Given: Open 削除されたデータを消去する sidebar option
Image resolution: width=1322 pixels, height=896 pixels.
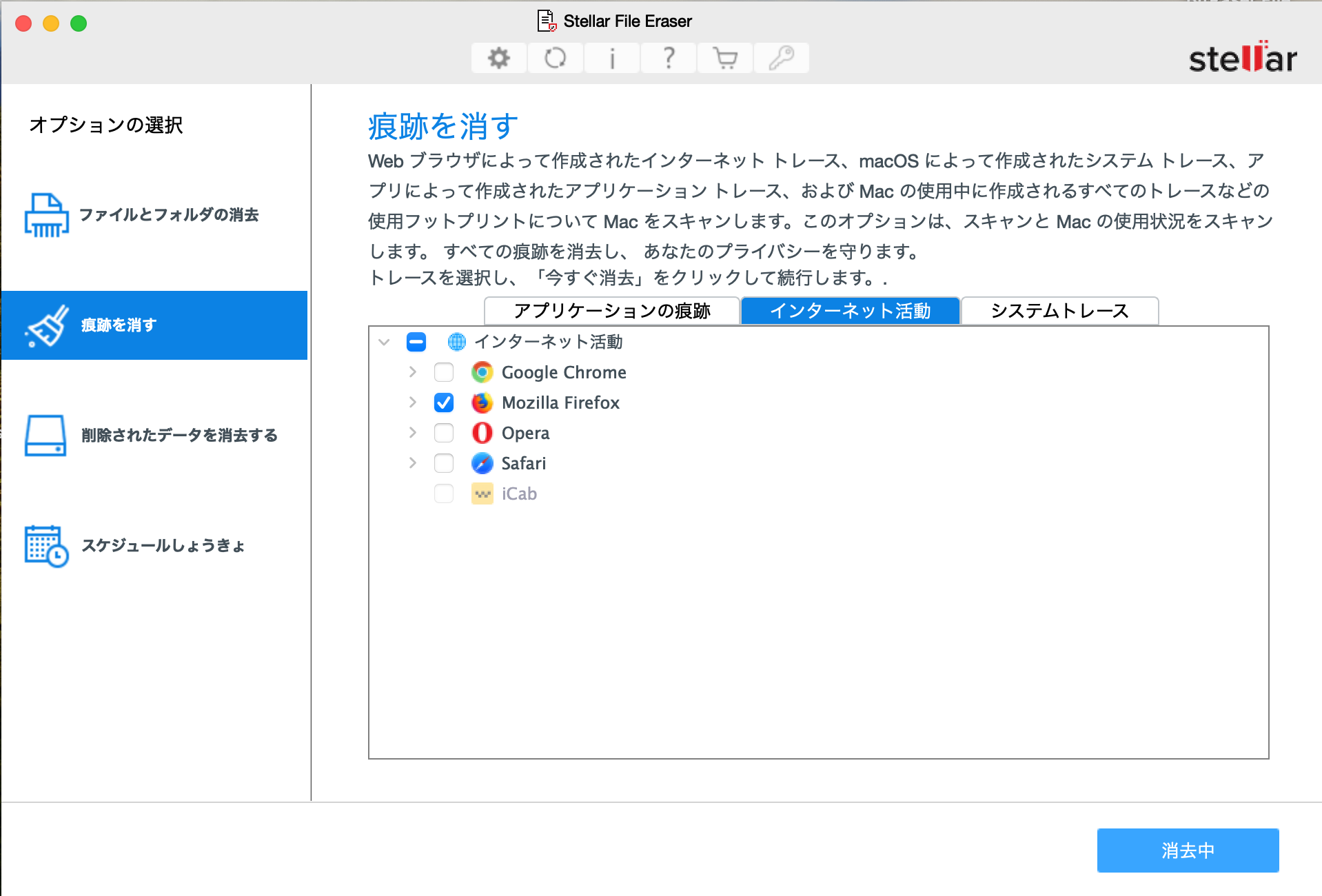Looking at the screenshot, I should pyautogui.click(x=154, y=436).
